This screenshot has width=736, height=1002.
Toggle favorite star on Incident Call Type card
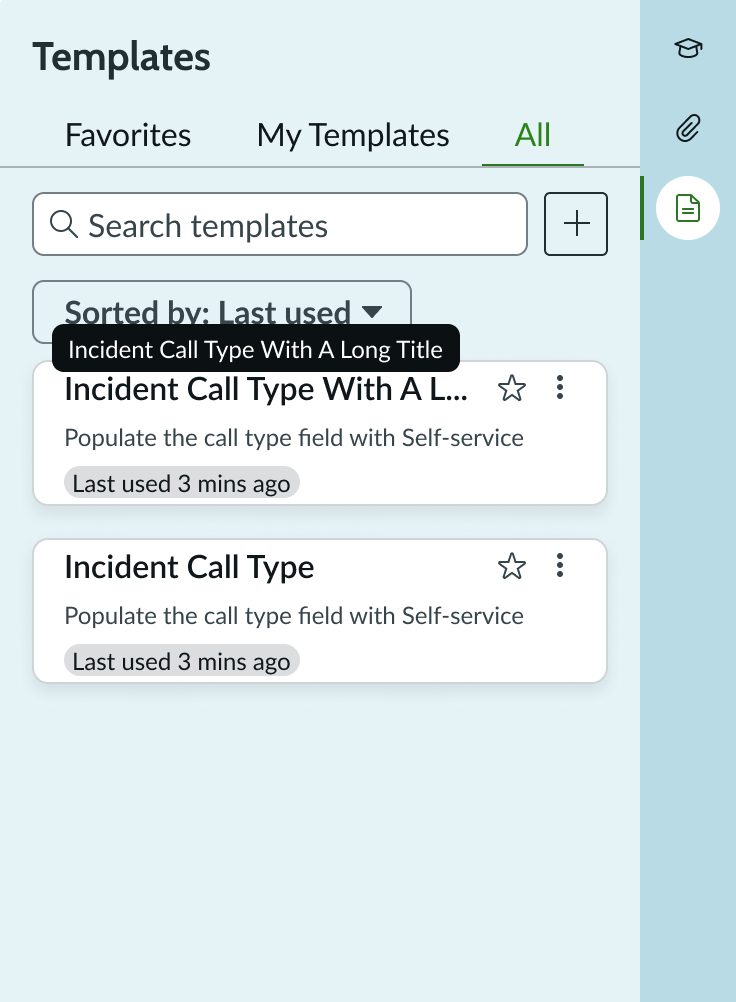pos(512,567)
